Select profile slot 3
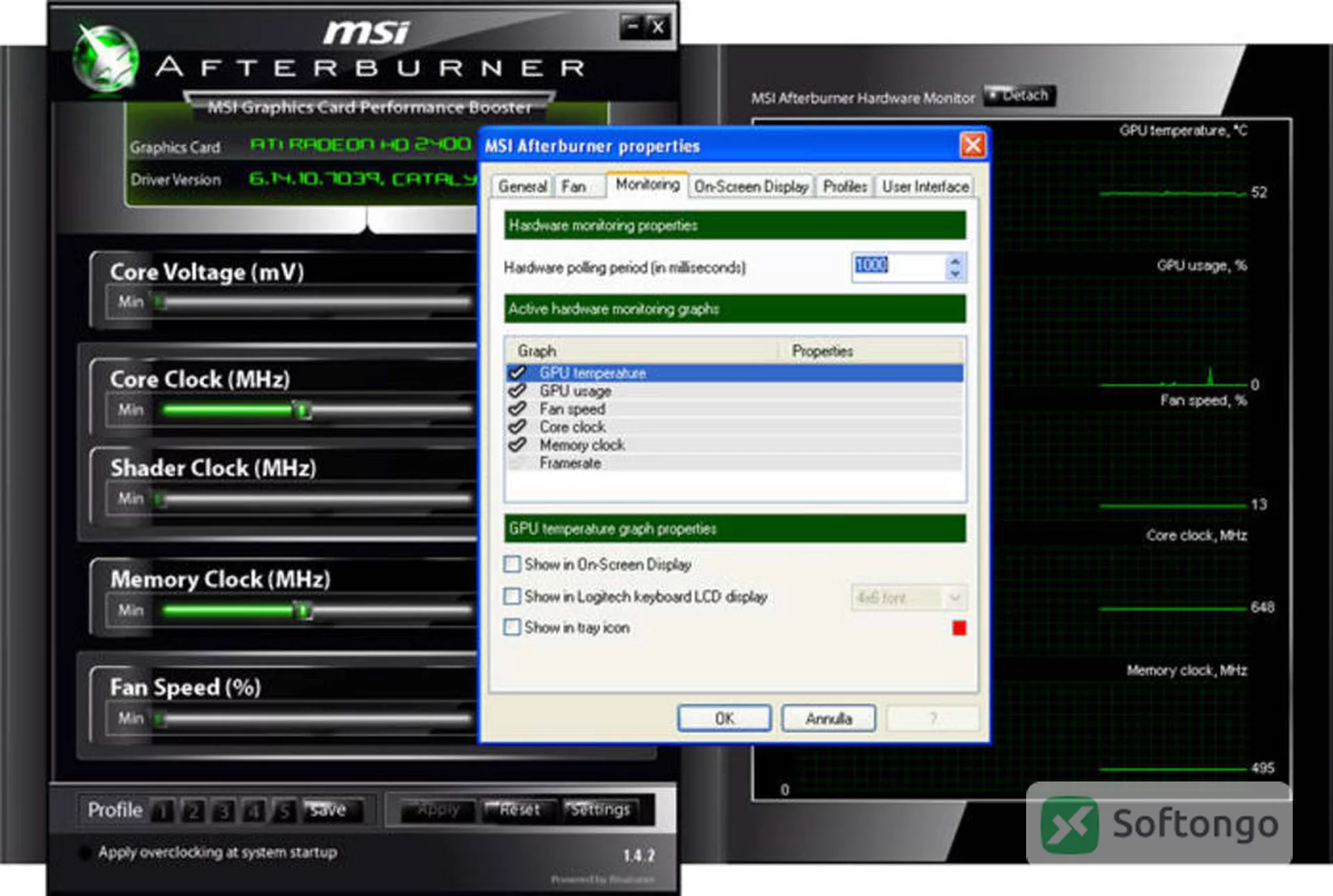 click(x=224, y=811)
